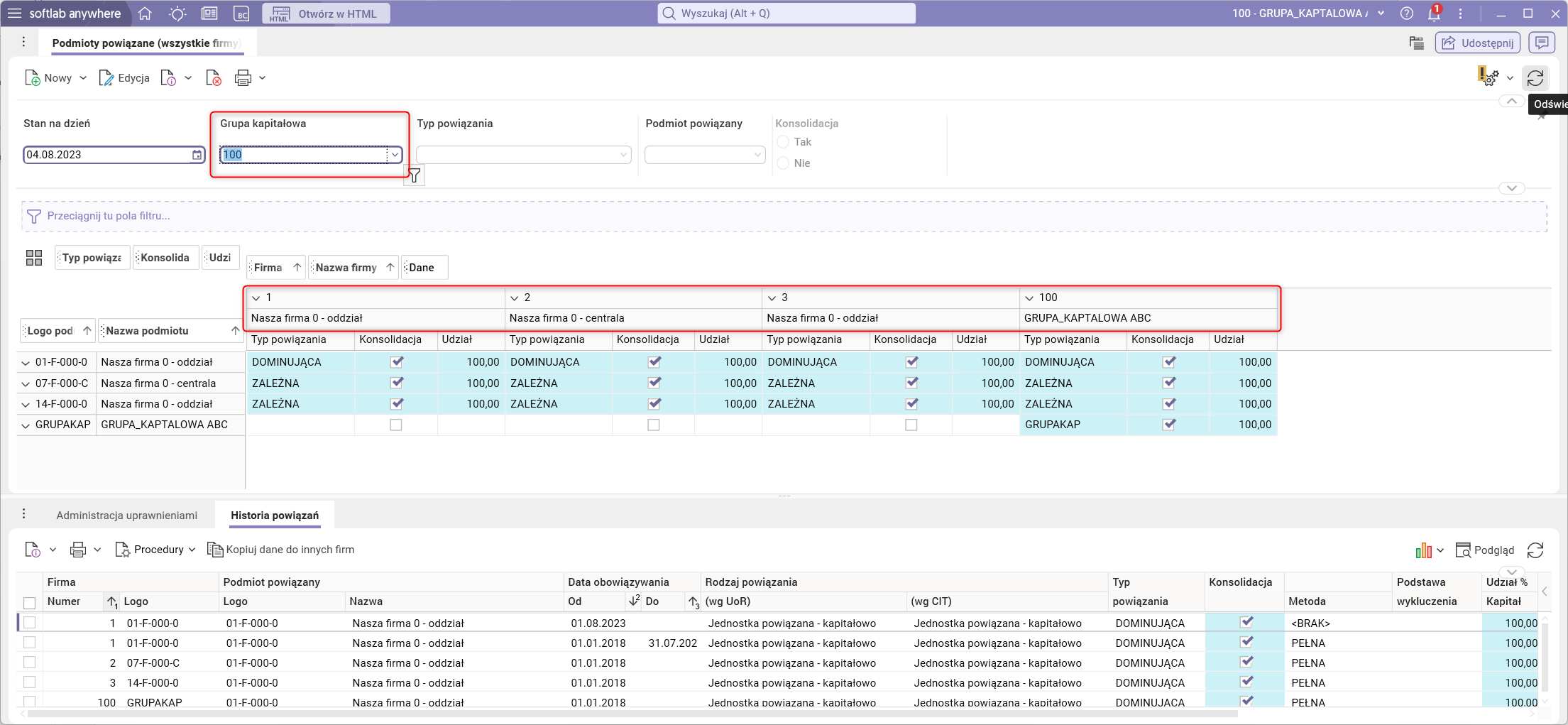Tick the select-all checkbox in history table header
Viewport: 1568px width, 725px height.
(29, 602)
